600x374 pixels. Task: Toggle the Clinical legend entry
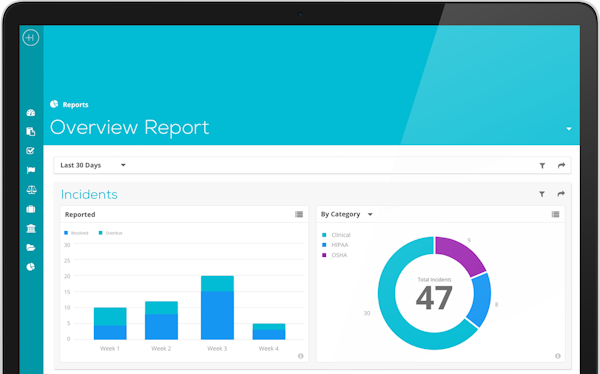336,235
